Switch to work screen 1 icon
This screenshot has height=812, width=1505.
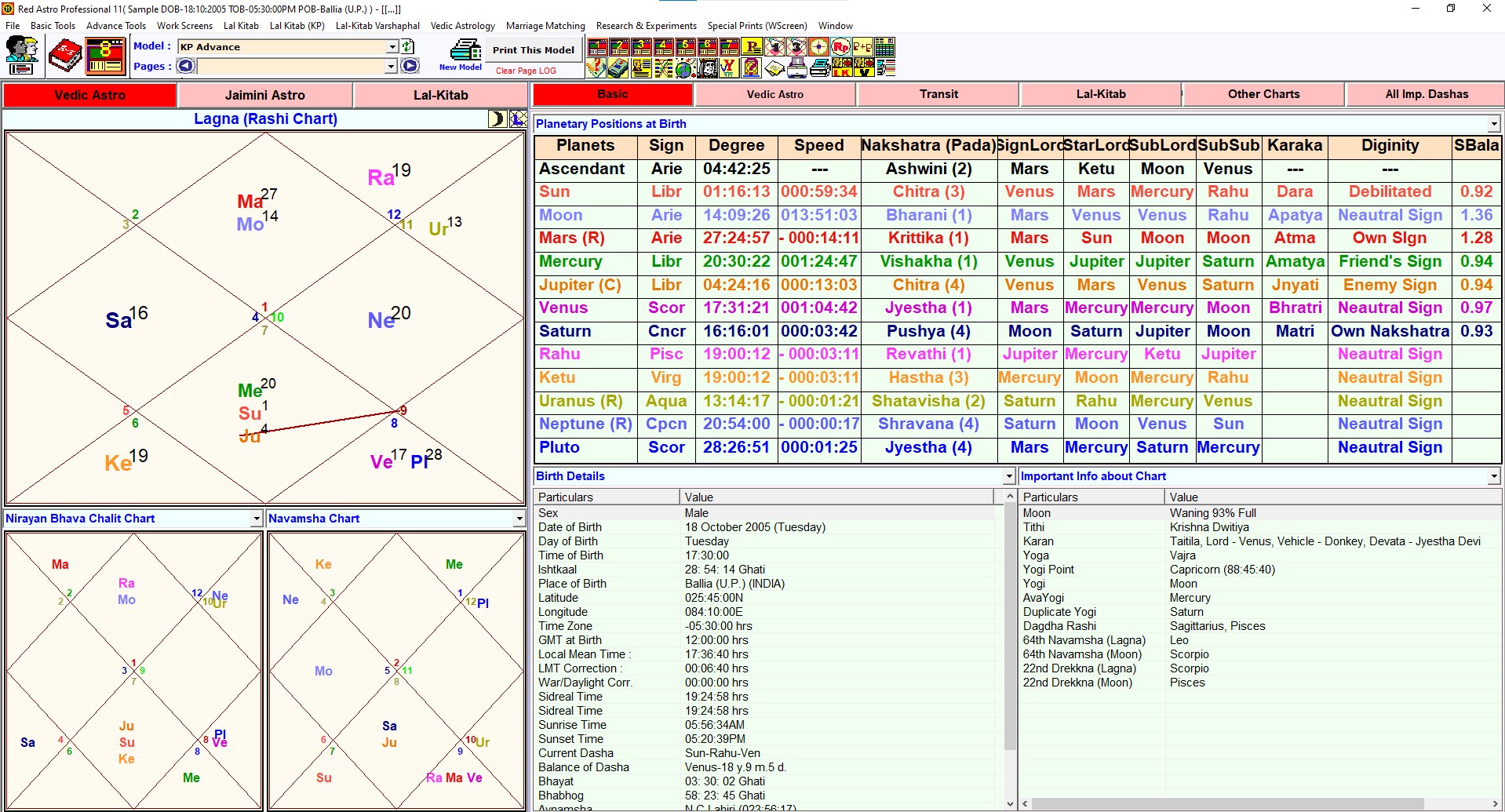coord(597,47)
